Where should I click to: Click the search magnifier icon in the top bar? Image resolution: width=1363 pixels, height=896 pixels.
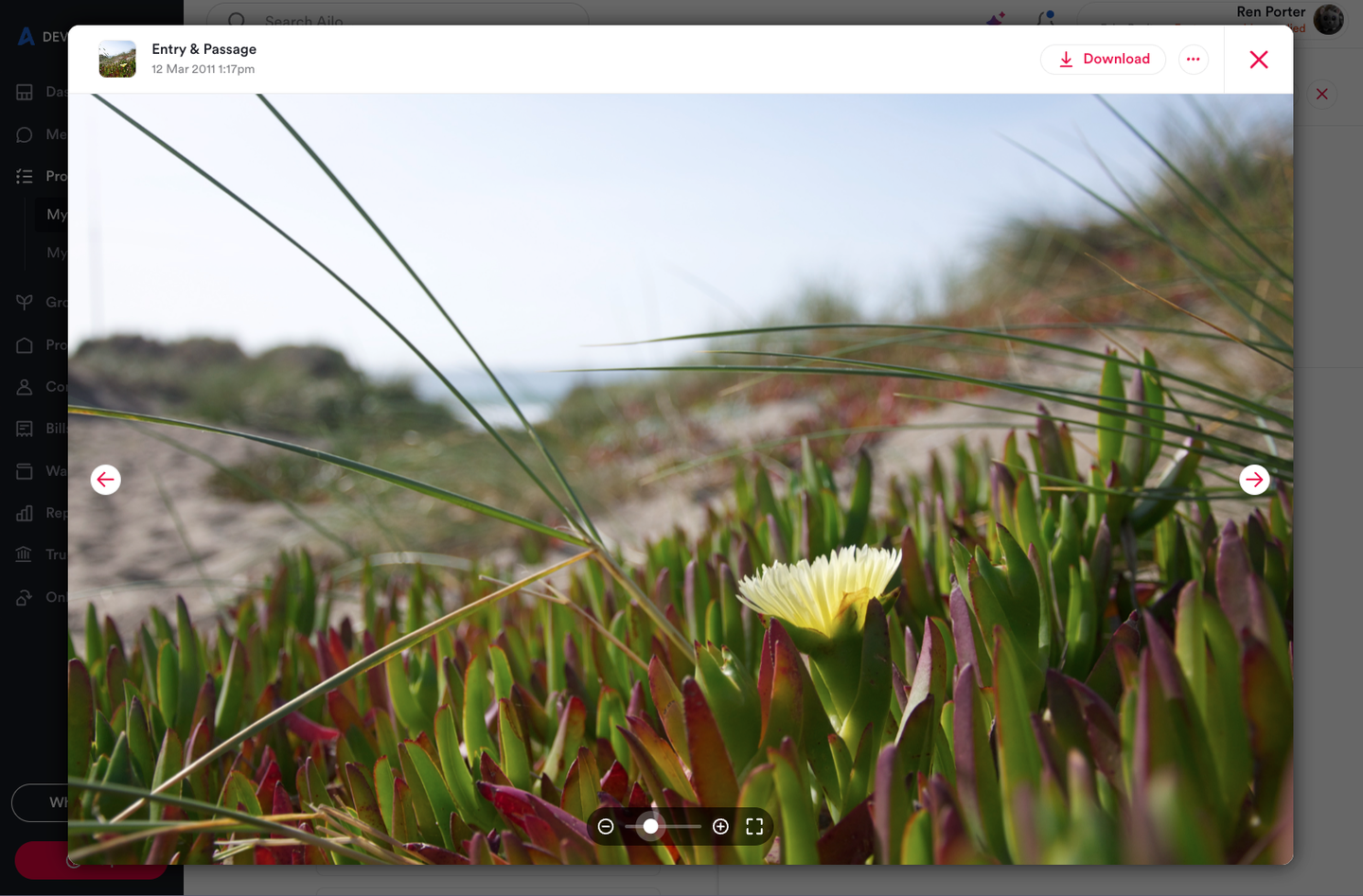(237, 20)
